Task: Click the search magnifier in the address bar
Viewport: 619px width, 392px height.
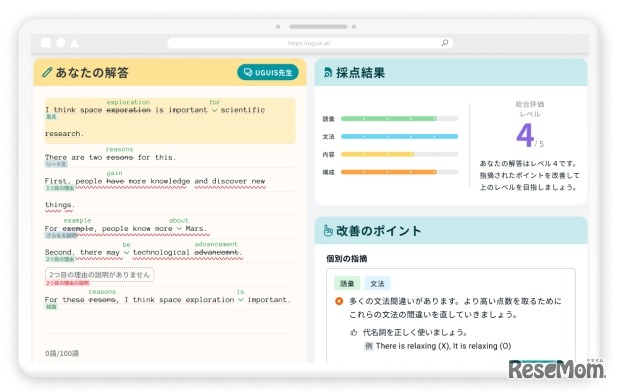Action: 445,43
